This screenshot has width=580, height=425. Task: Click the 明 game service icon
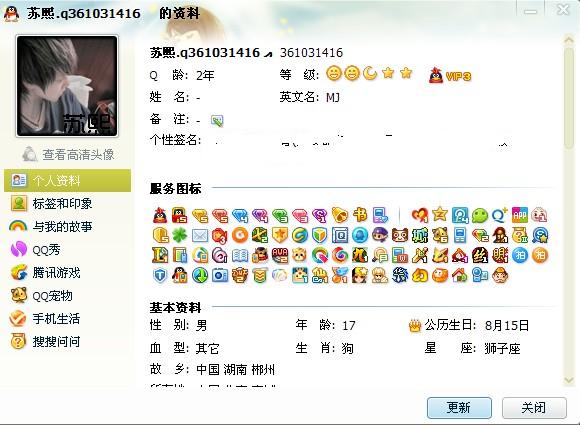[500, 255]
